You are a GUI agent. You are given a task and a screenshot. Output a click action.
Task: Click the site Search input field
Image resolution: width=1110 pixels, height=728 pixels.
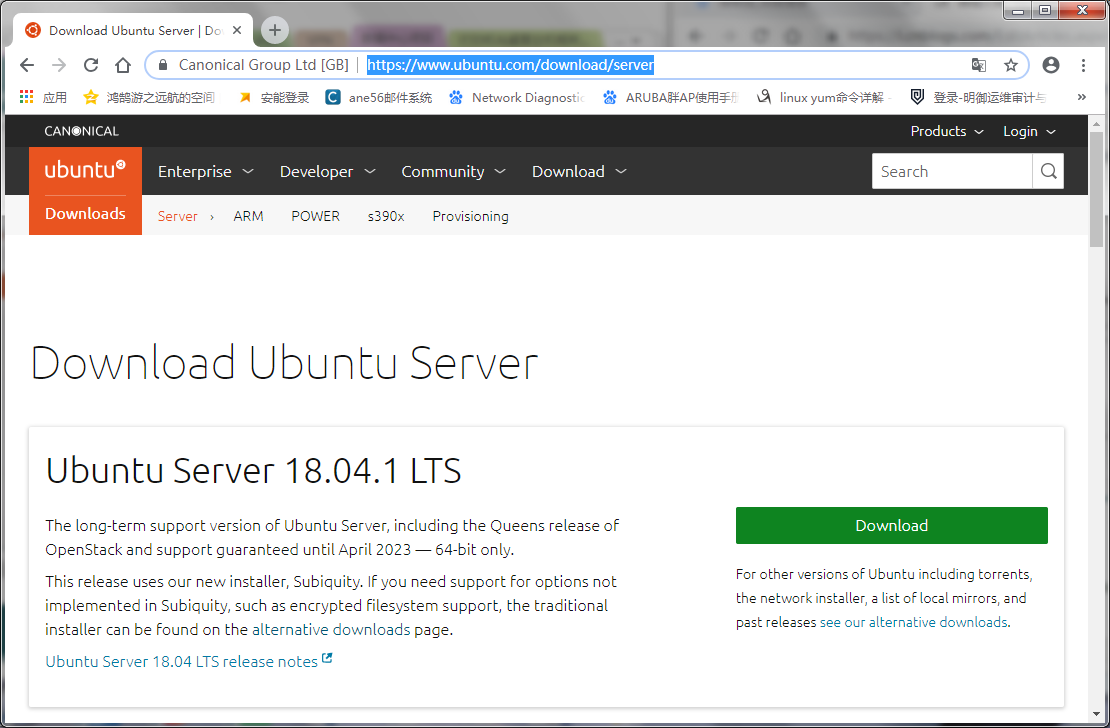click(952, 171)
